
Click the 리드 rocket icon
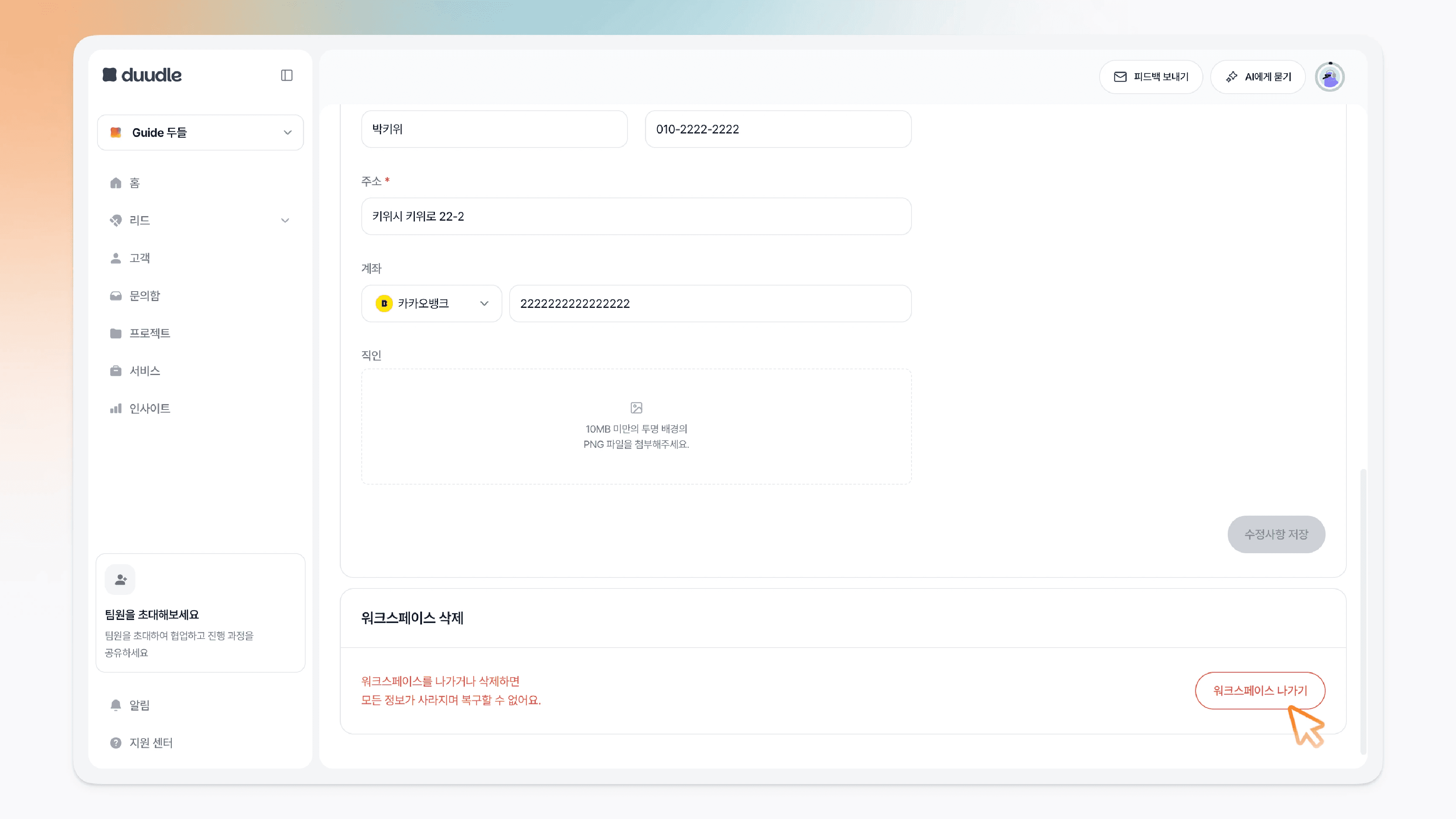click(116, 220)
